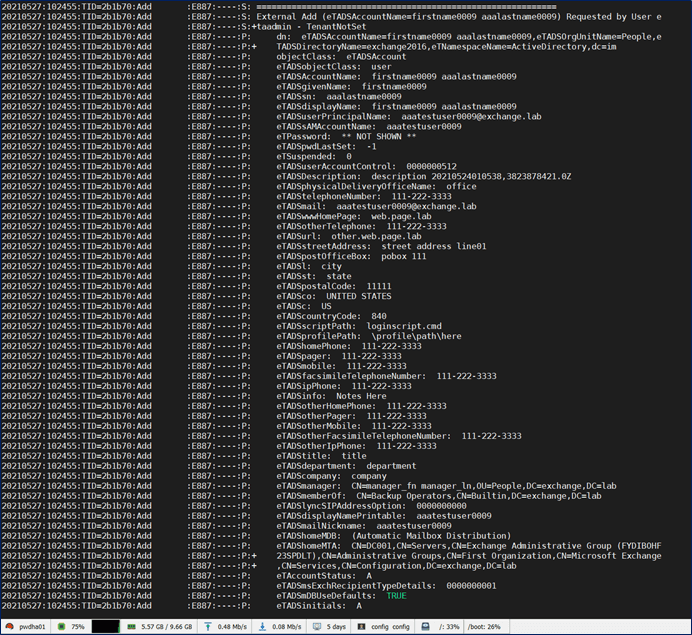Viewport: 692px width, 635px height.
Task: Click the web.page.lab homepage URL
Action: click(401, 216)
